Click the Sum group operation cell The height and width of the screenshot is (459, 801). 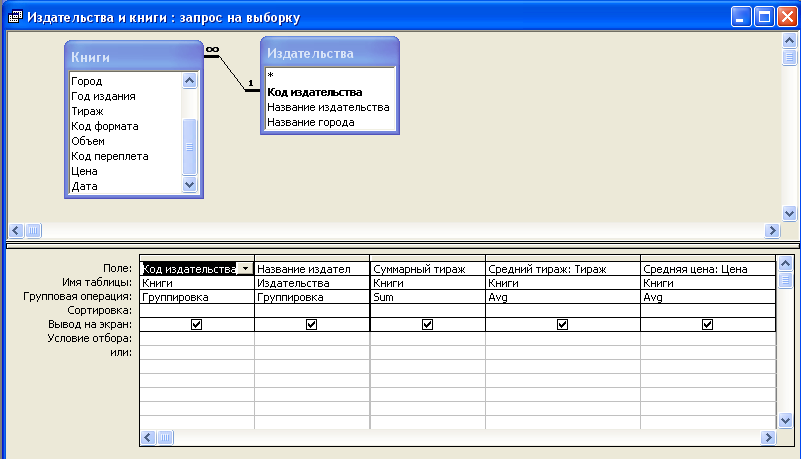click(428, 297)
